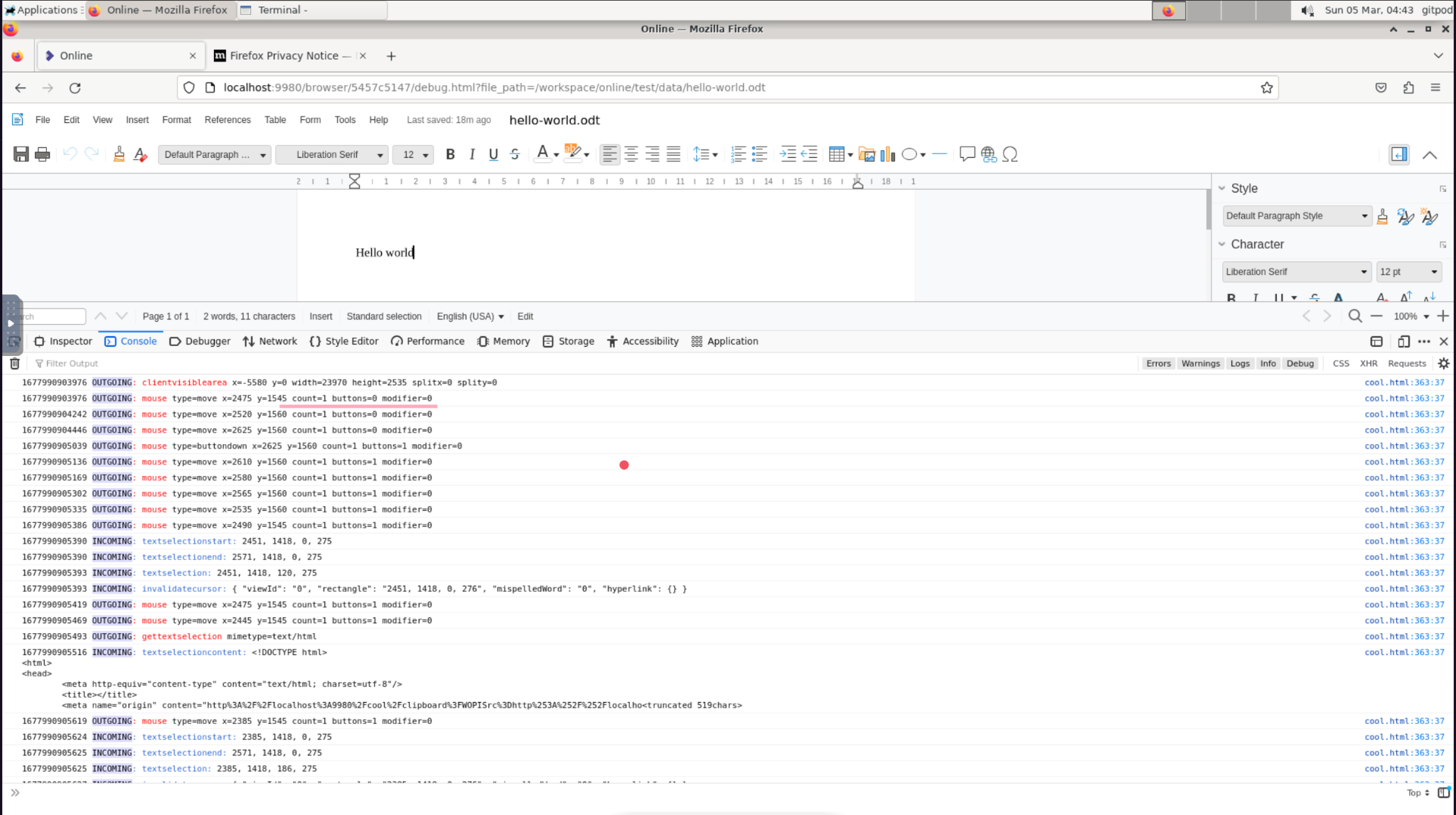Open the Liberation Serif font dropdown
1456x815 pixels.
pyautogui.click(x=332, y=154)
